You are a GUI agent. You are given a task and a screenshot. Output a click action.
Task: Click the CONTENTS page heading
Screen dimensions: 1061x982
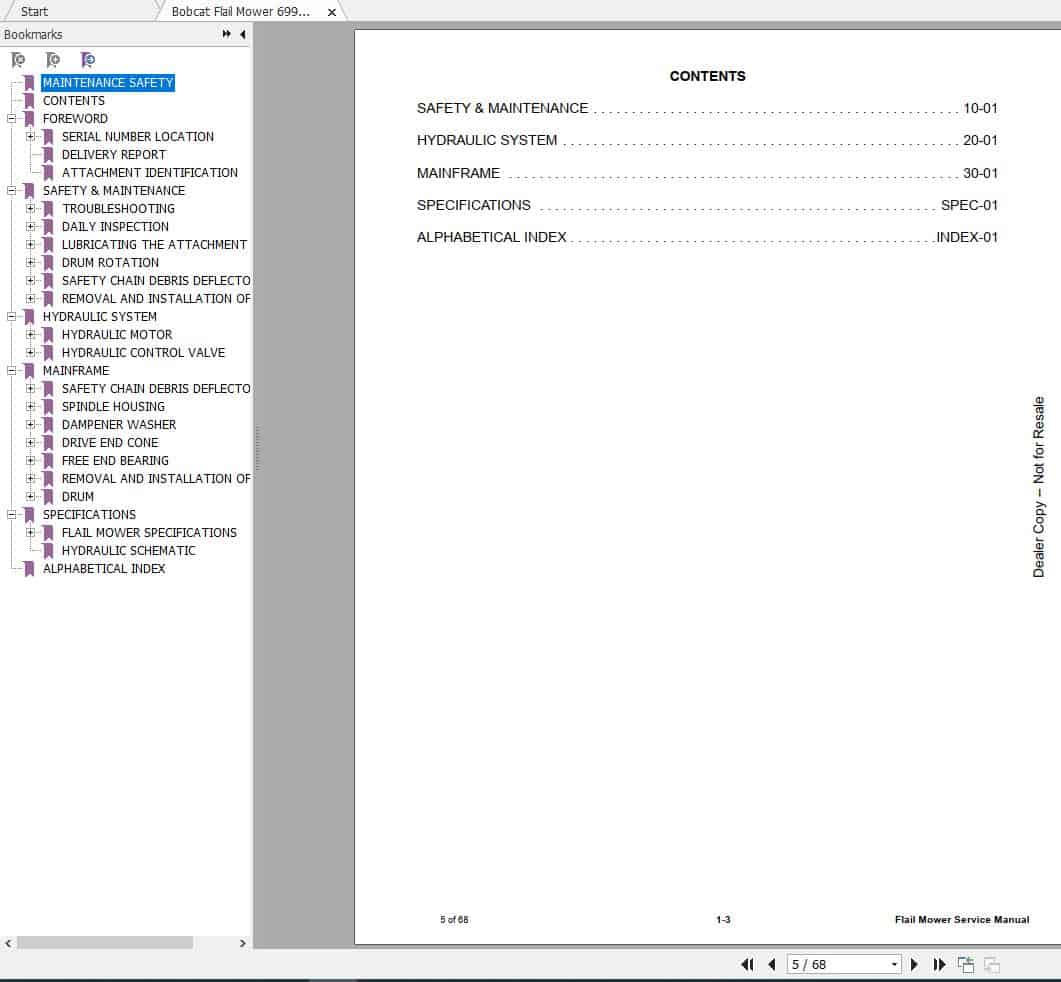point(707,76)
